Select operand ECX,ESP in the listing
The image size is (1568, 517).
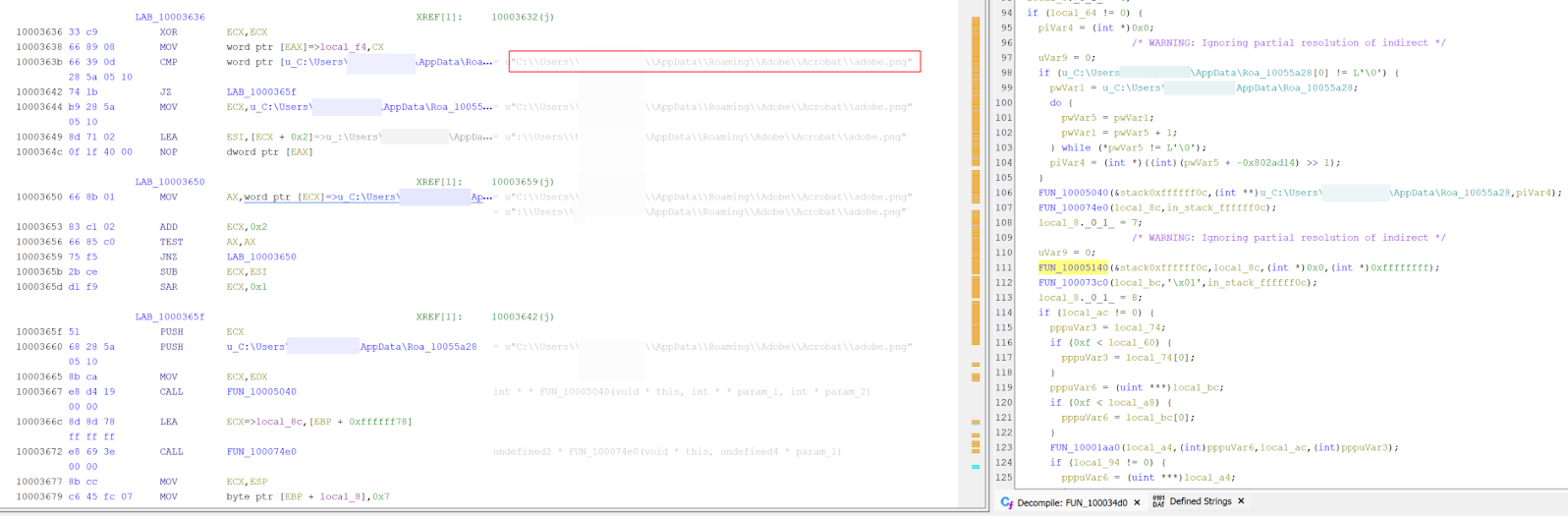[246, 482]
